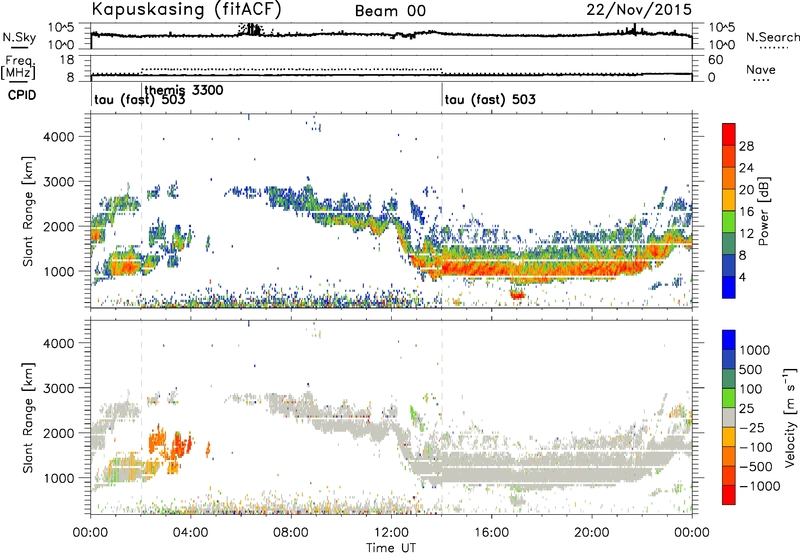Click the 'Kapuskasing (fitACF)' plot title
800x554 pixels.
tap(186, 9)
